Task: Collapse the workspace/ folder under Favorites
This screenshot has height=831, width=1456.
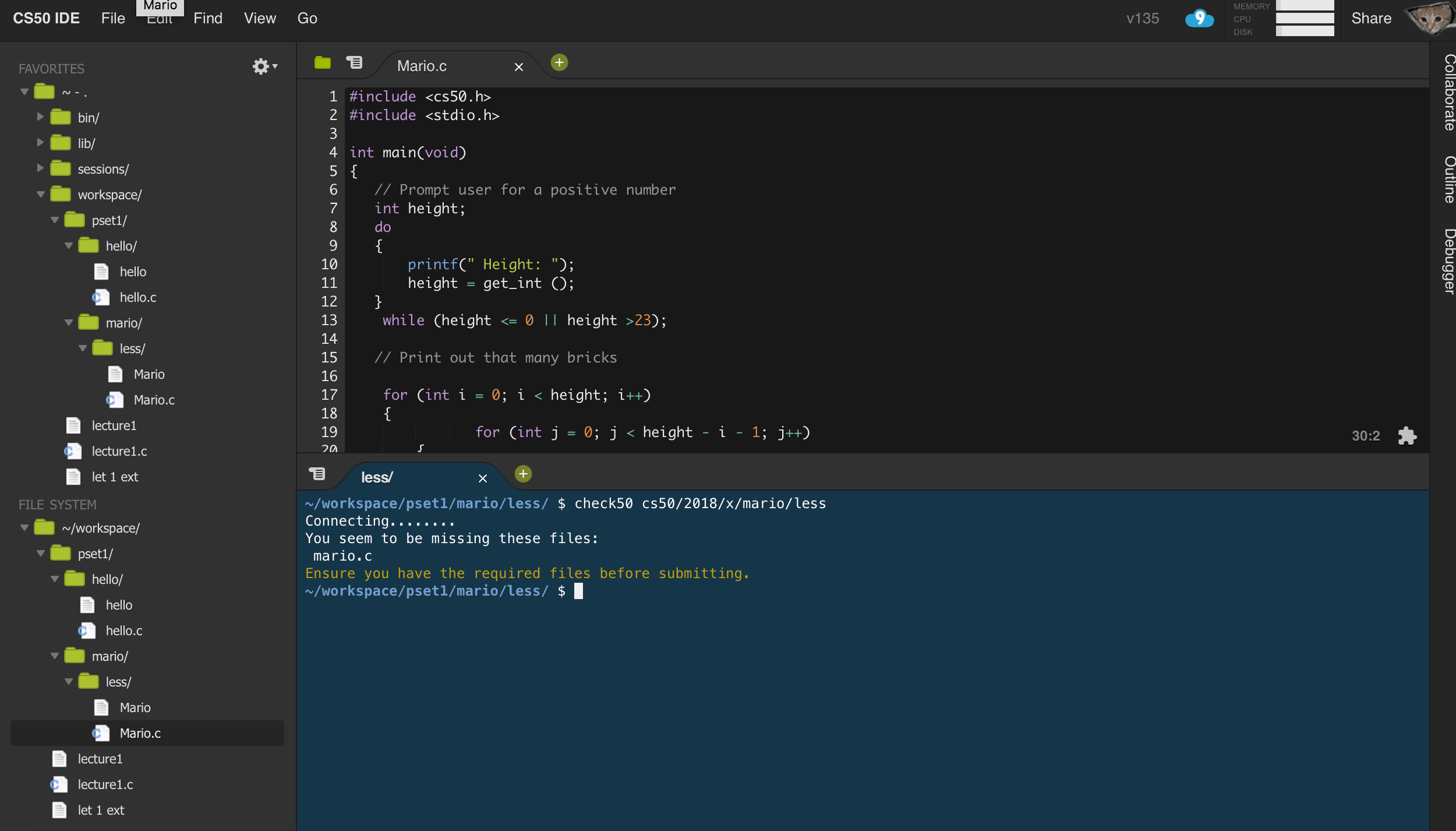Action: [41, 194]
